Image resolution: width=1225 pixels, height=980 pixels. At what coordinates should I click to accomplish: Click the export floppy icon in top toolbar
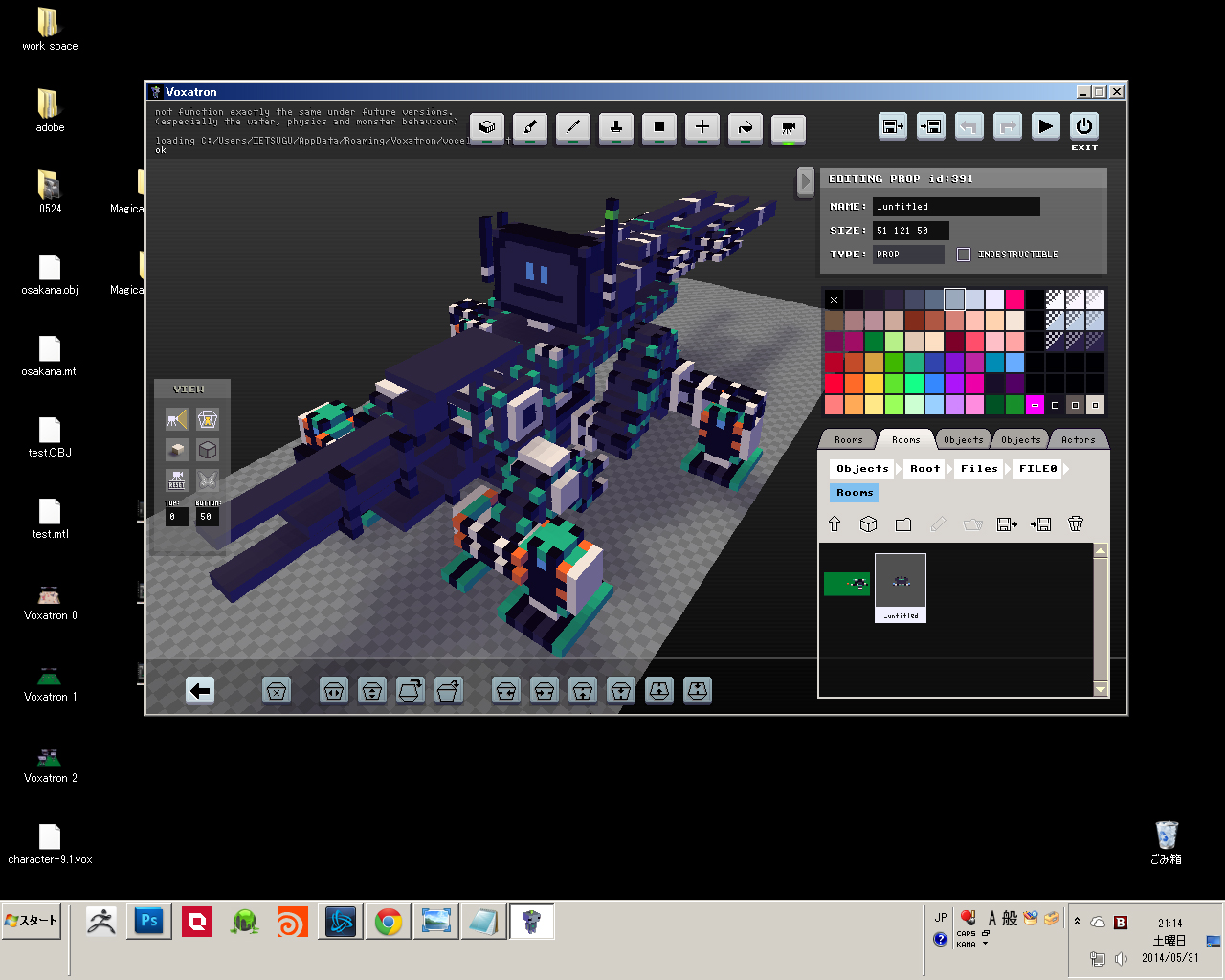(893, 126)
